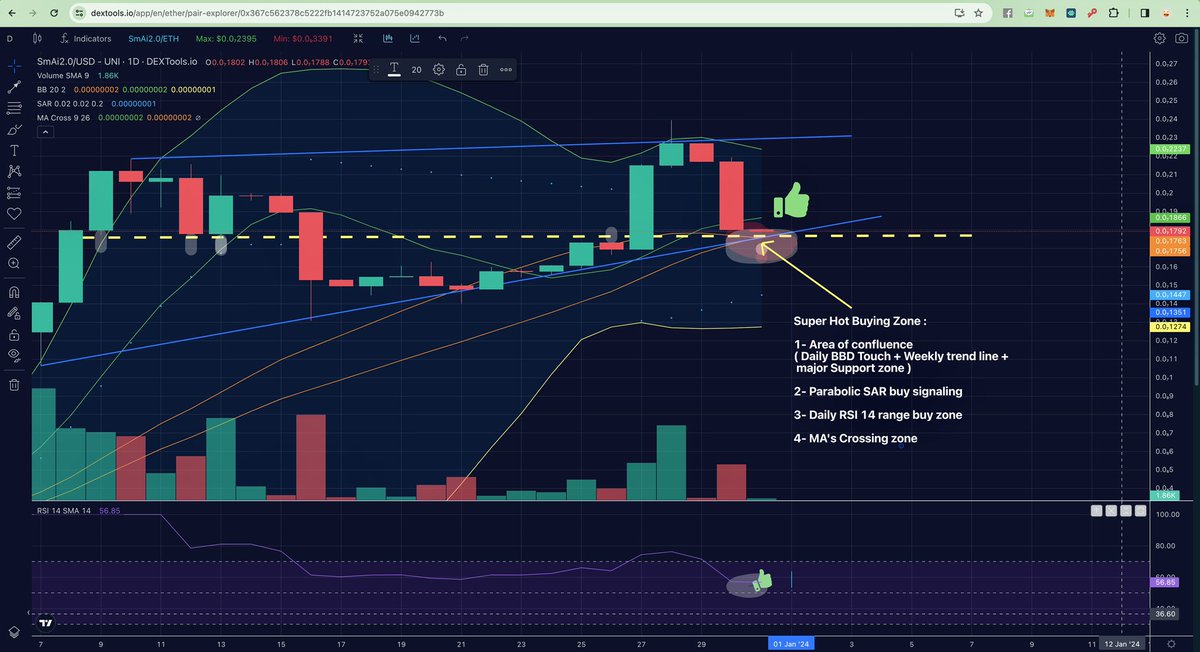Open the chart patterns tool

pos(14,171)
